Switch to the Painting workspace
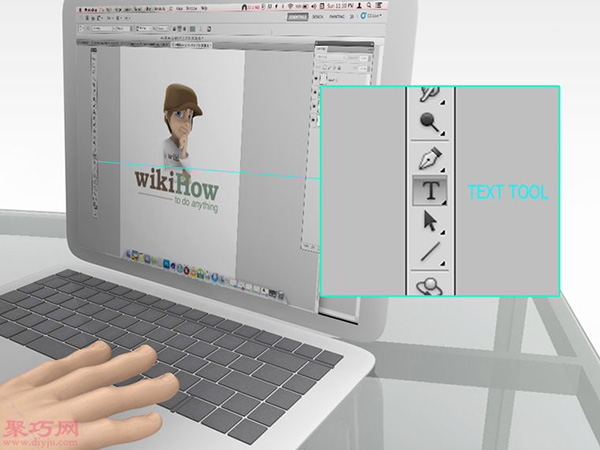 point(337,17)
